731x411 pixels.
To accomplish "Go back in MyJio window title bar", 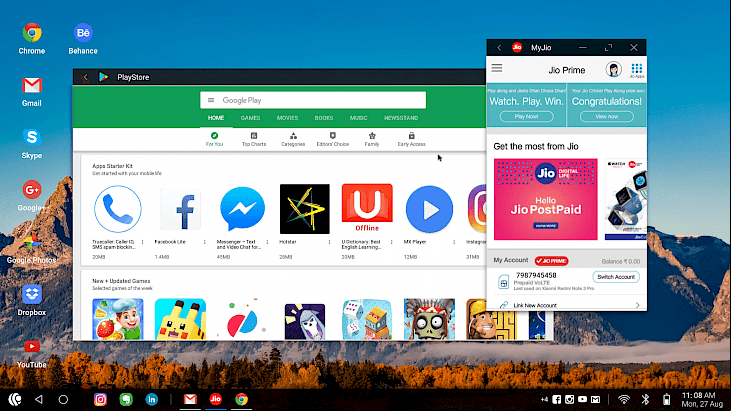I will pyautogui.click(x=499, y=48).
